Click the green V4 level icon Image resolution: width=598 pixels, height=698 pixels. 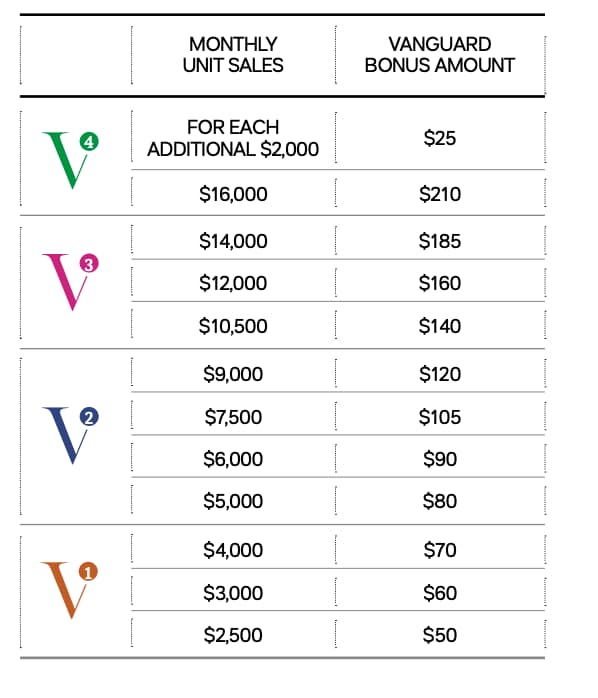tap(70, 160)
